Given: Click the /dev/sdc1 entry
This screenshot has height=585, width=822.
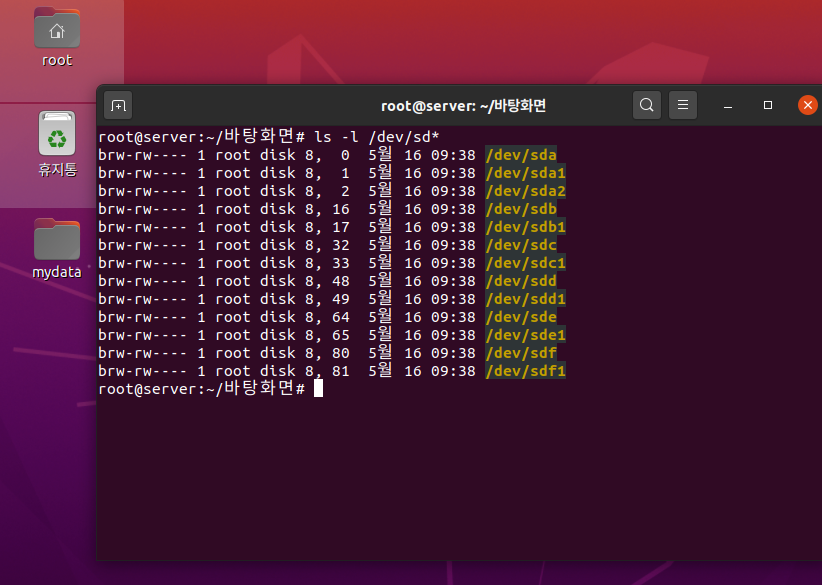Looking at the screenshot, I should (526, 263).
